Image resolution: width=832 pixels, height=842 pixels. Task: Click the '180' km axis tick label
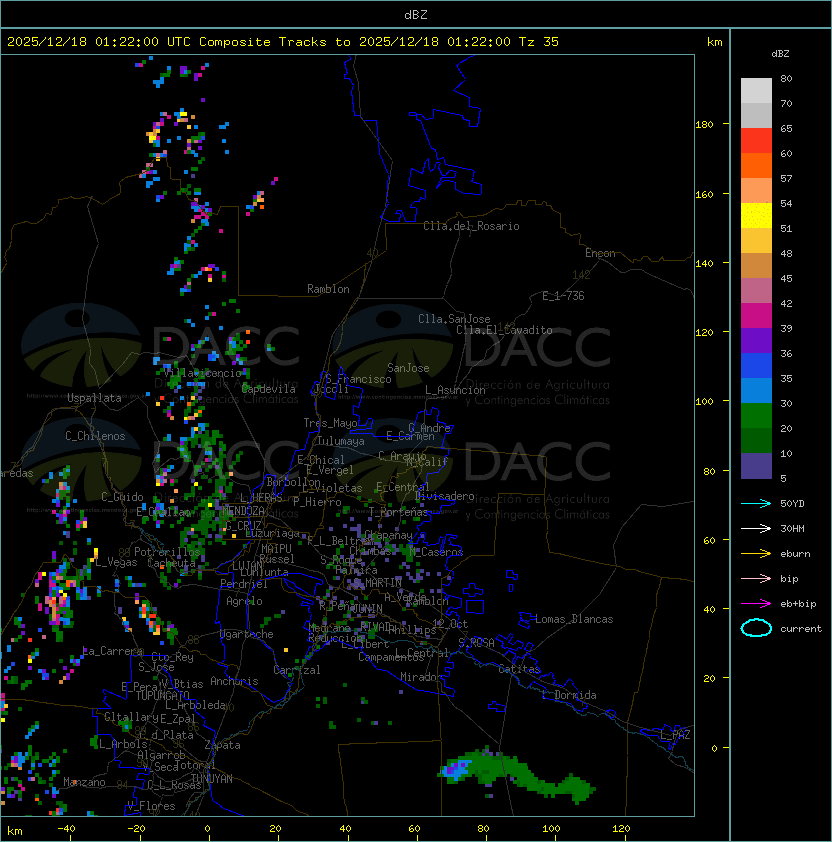click(704, 125)
